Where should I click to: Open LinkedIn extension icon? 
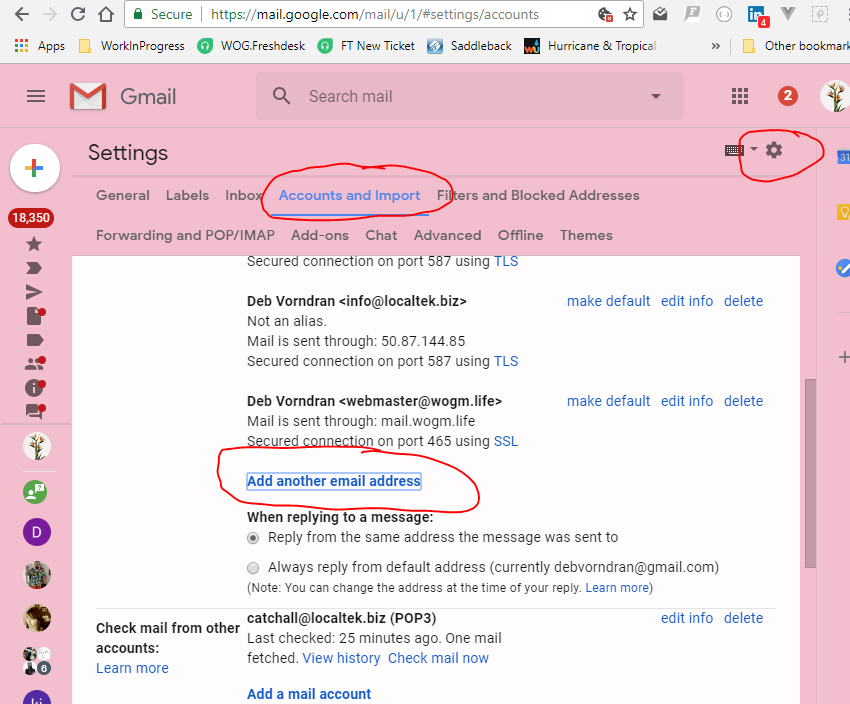tap(756, 15)
